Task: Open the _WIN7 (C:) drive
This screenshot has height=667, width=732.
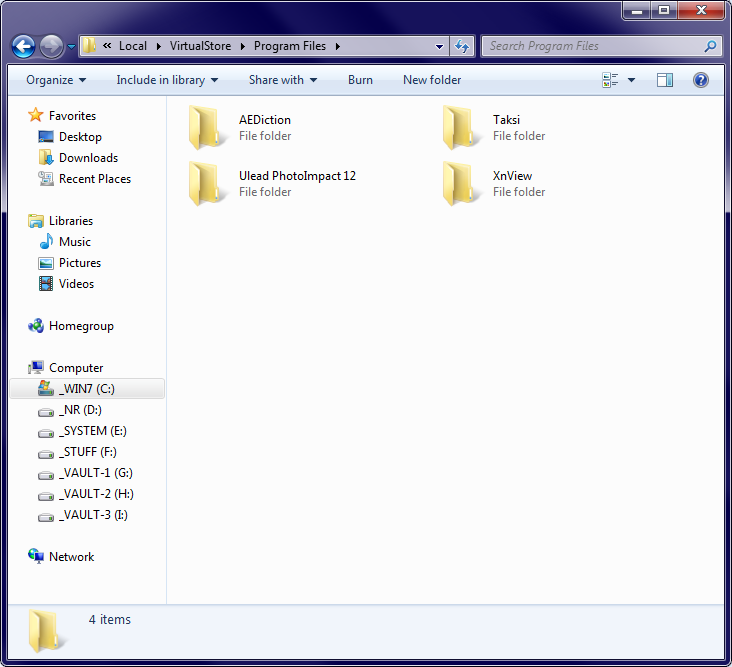Action: point(87,389)
